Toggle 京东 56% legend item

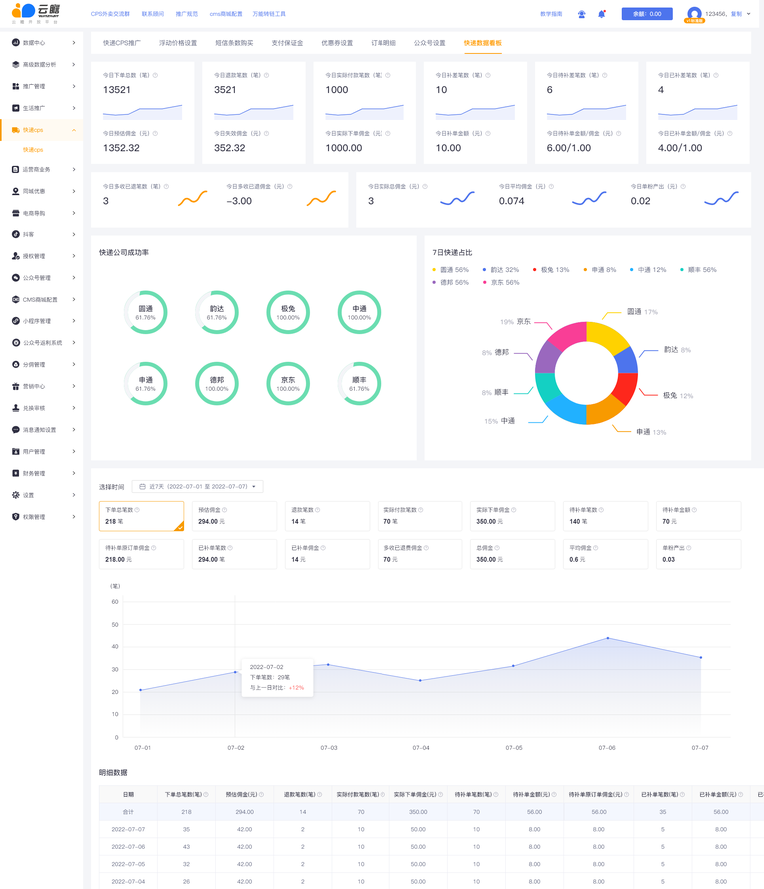[500, 282]
